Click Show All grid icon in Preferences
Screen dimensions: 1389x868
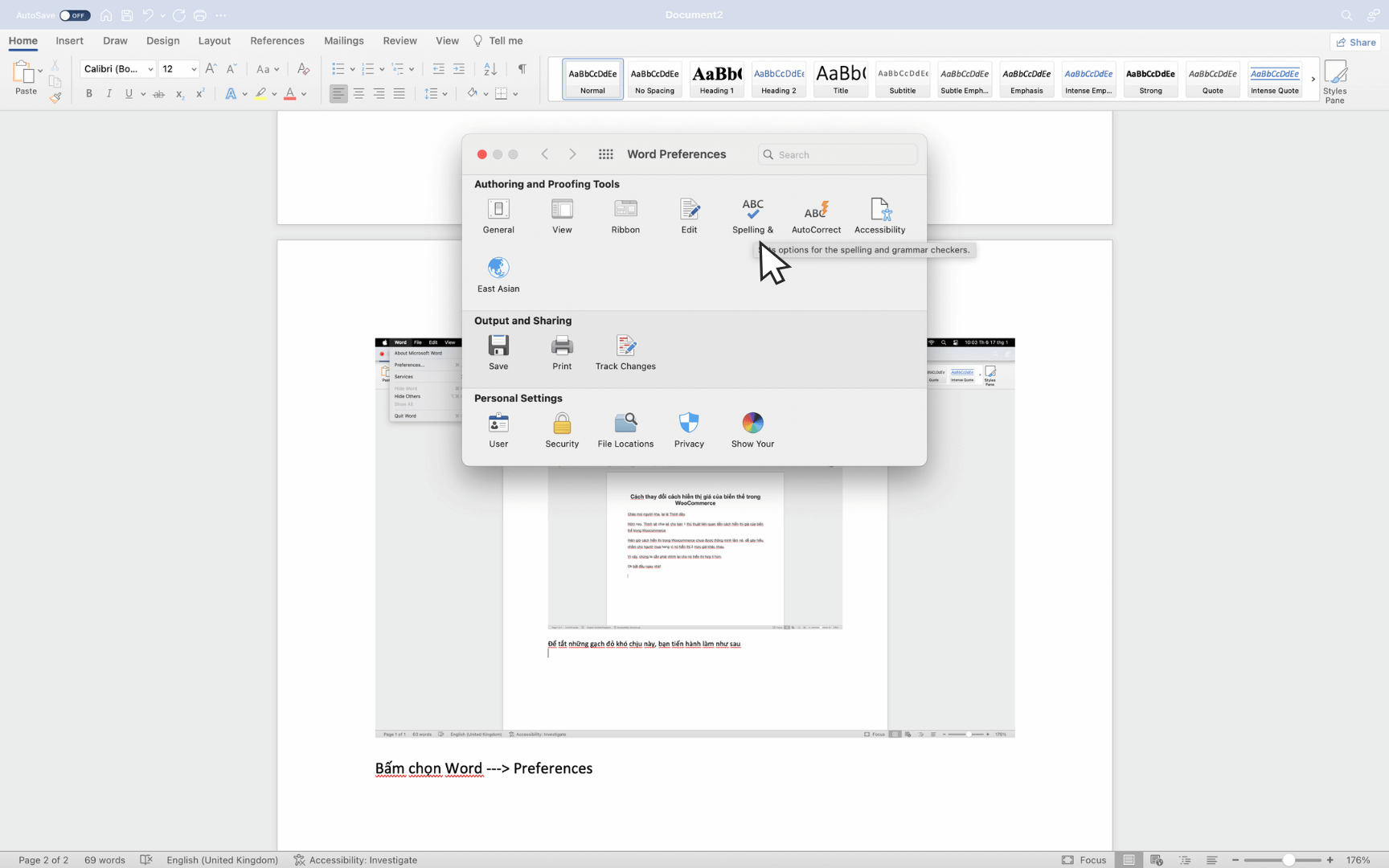pyautogui.click(x=606, y=154)
